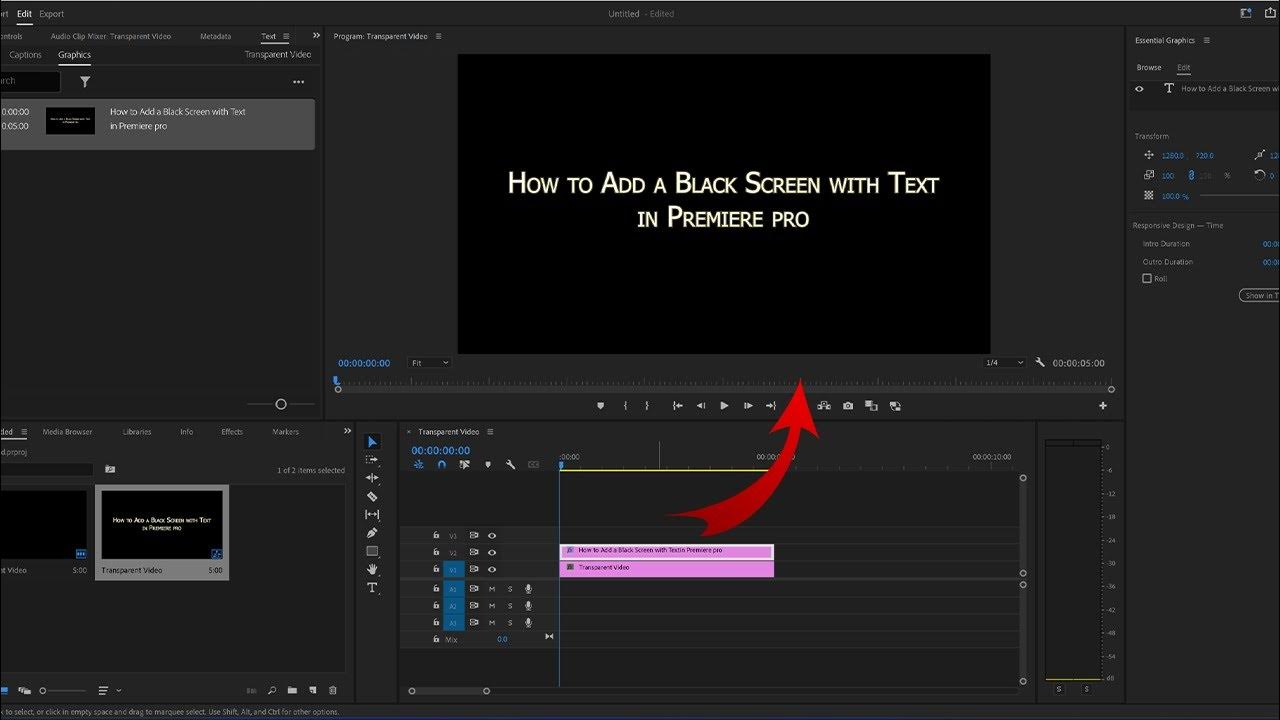Enable voice-over record on A3
1280x720 pixels.
528,622
